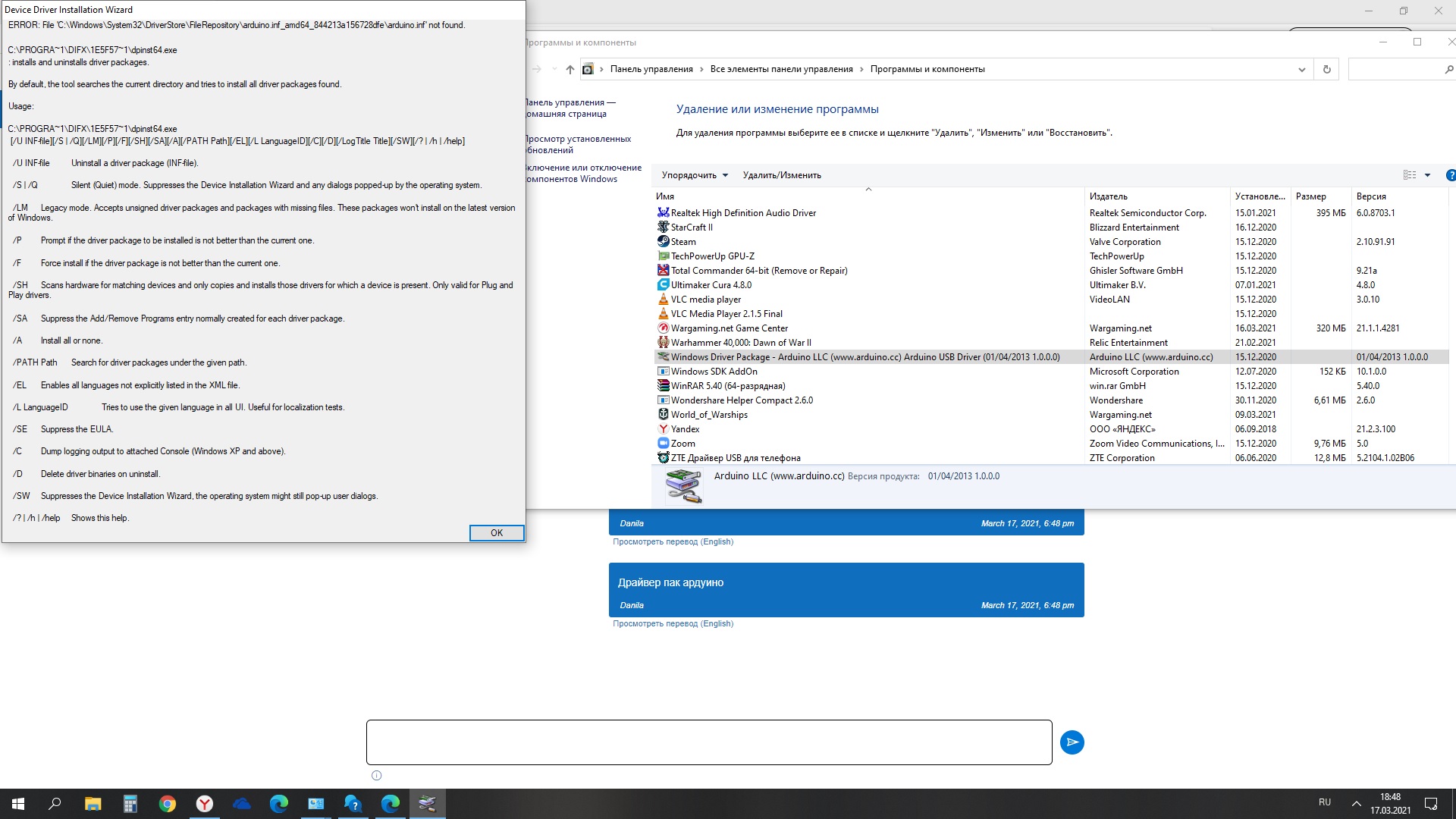Open Просмотр установленных обновлений link
The width and height of the screenshot is (1456, 819).
(x=579, y=145)
